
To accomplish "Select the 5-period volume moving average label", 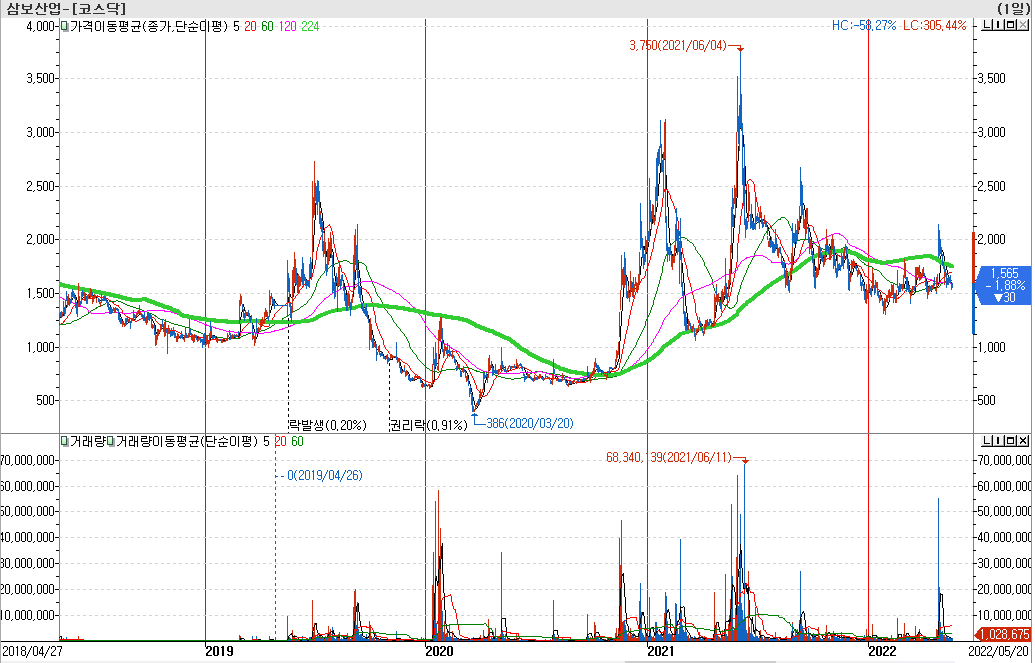I will [266, 441].
